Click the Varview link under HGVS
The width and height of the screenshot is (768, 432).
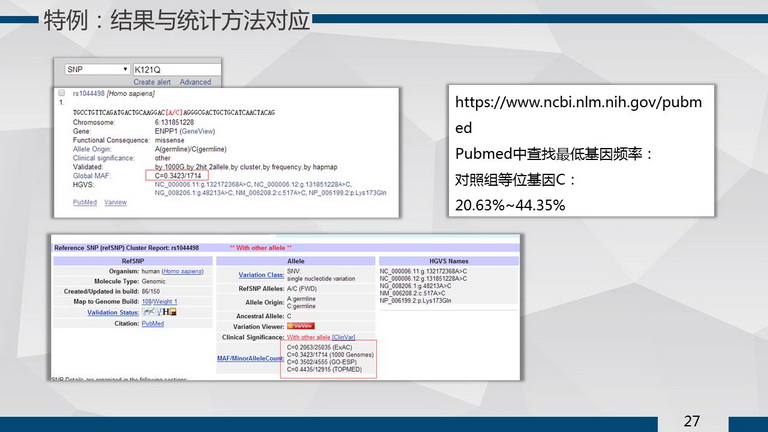[116, 202]
